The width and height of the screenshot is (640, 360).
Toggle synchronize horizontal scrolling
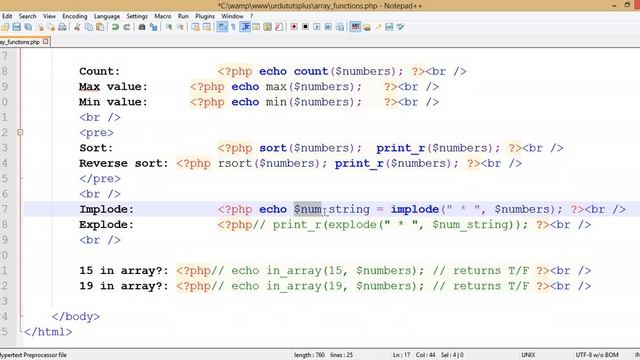click(x=207, y=27)
